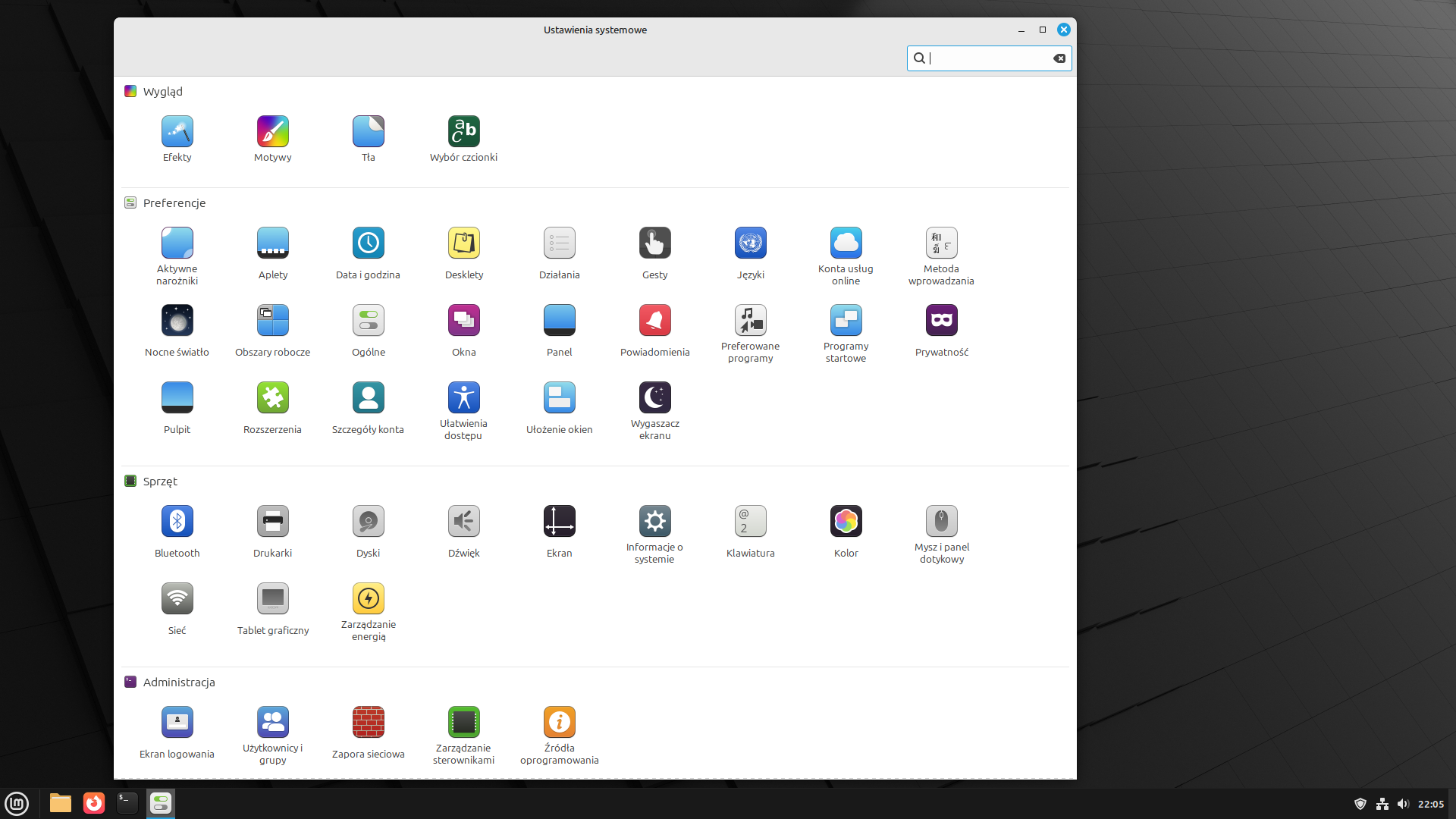Launch the terminal from the panel

click(127, 803)
